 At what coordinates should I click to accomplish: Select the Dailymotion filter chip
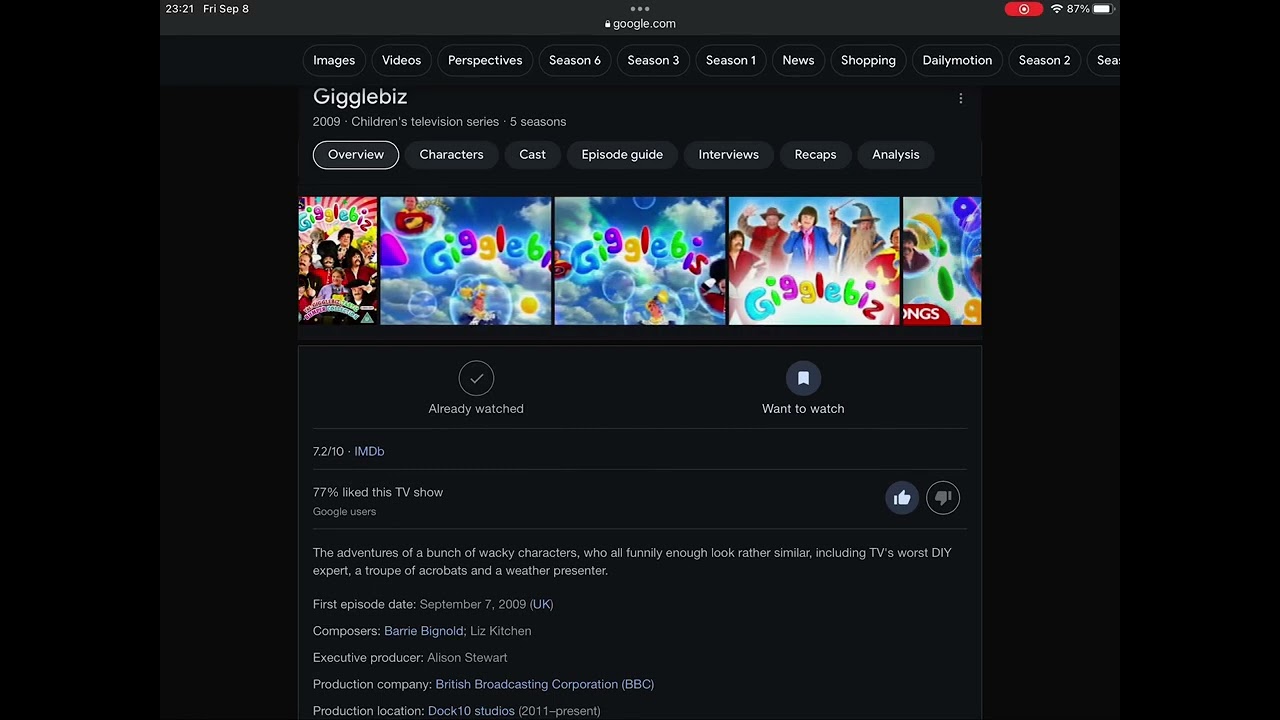957,60
